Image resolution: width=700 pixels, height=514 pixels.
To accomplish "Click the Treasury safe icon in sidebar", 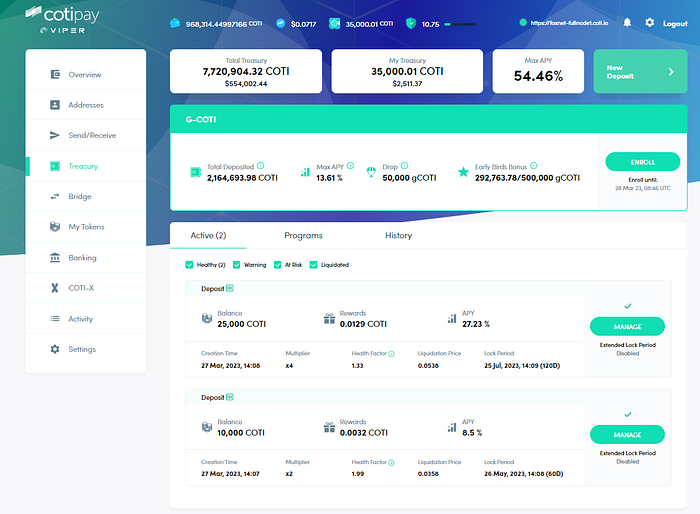I will 55,166.
